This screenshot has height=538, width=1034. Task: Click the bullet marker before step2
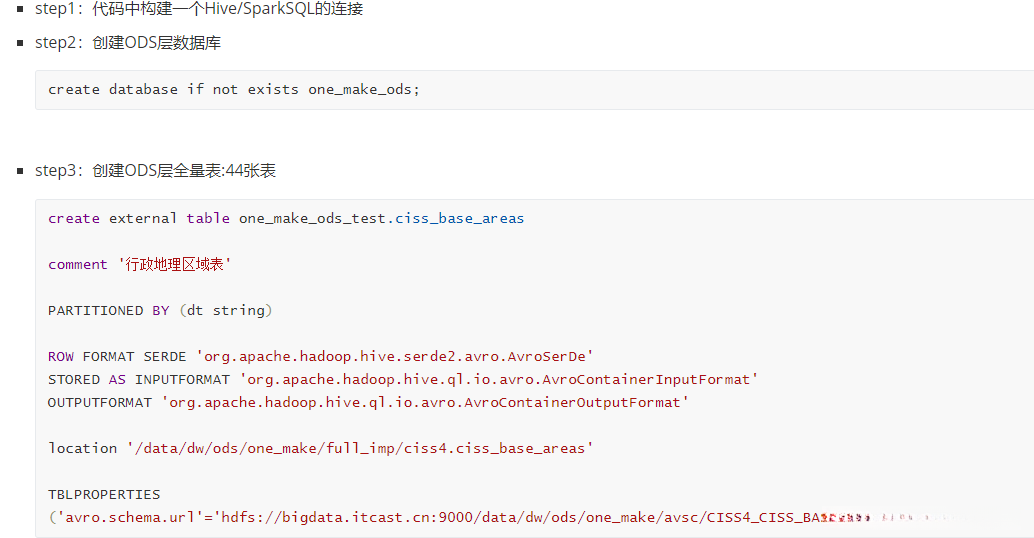click(20, 43)
